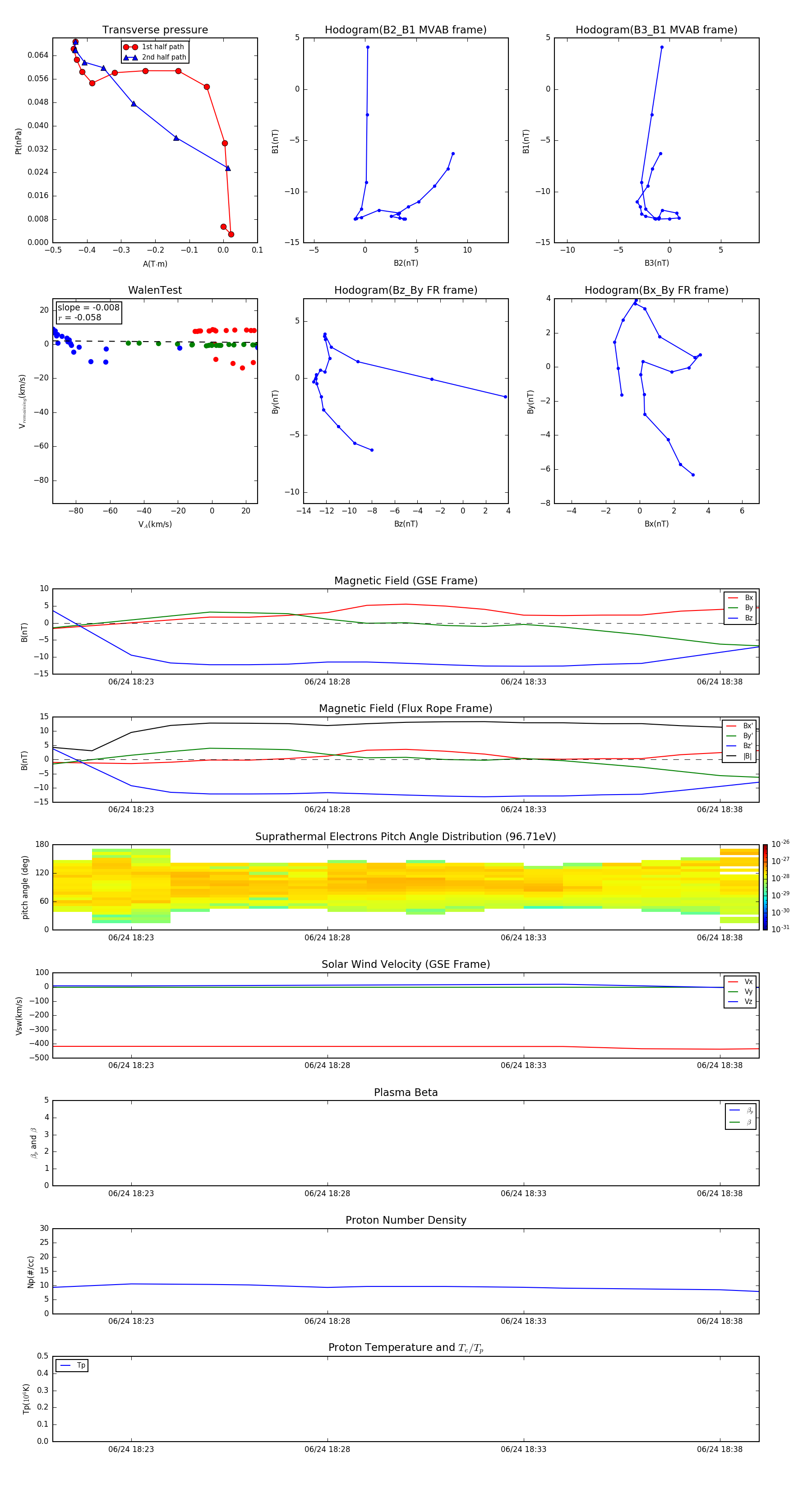Click the Suprathermal Electrons Pitch Angle title
The height and width of the screenshot is (1489, 812).
click(406, 837)
